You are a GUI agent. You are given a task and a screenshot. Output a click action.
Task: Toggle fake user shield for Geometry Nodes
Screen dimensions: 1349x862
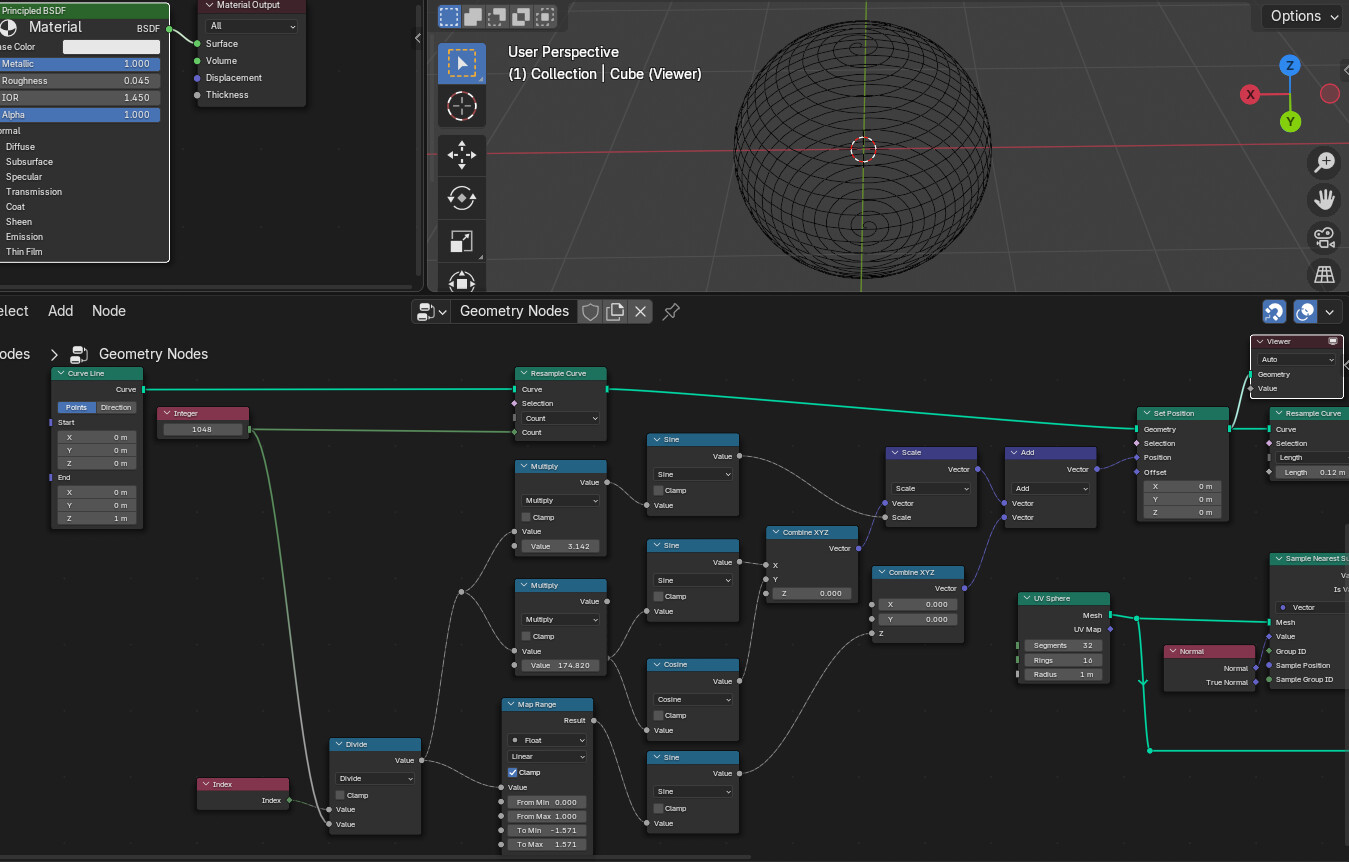591,311
